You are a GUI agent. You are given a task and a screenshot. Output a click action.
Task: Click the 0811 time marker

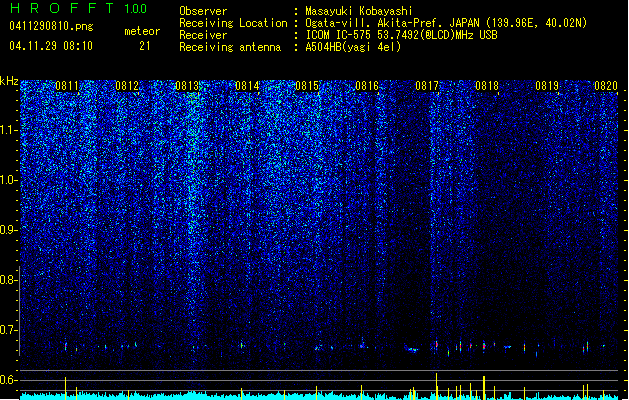pyautogui.click(x=67, y=86)
